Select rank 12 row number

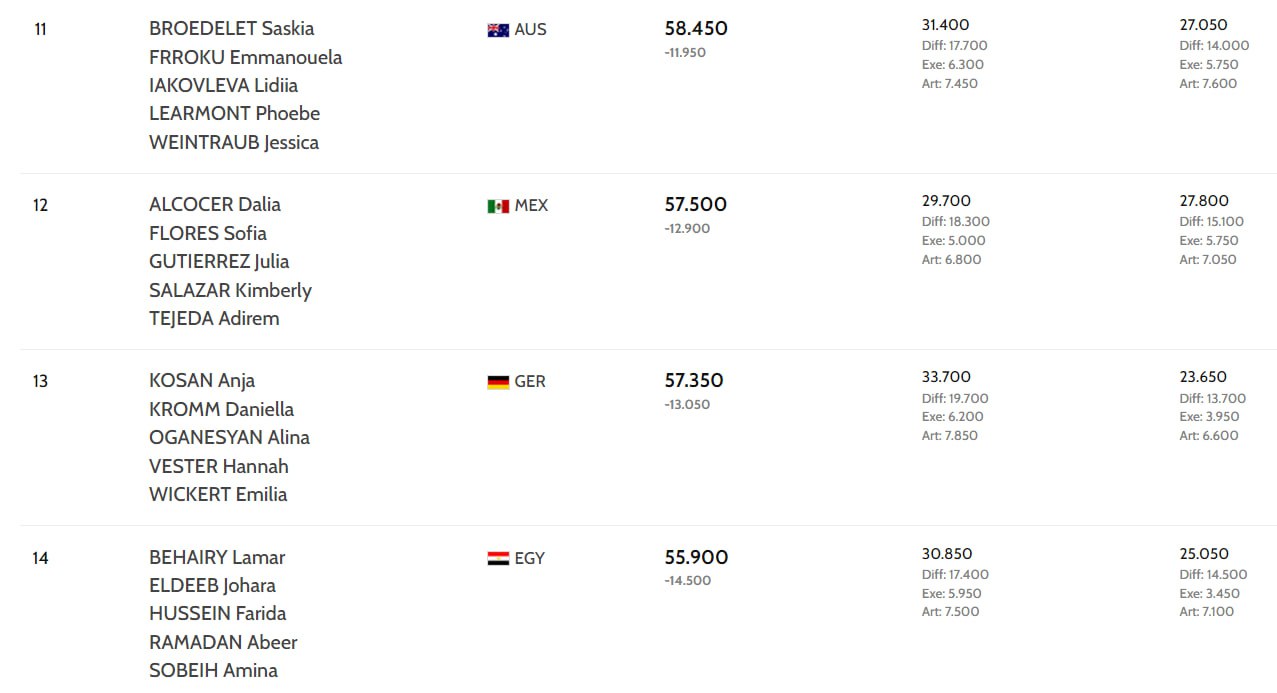pos(40,205)
